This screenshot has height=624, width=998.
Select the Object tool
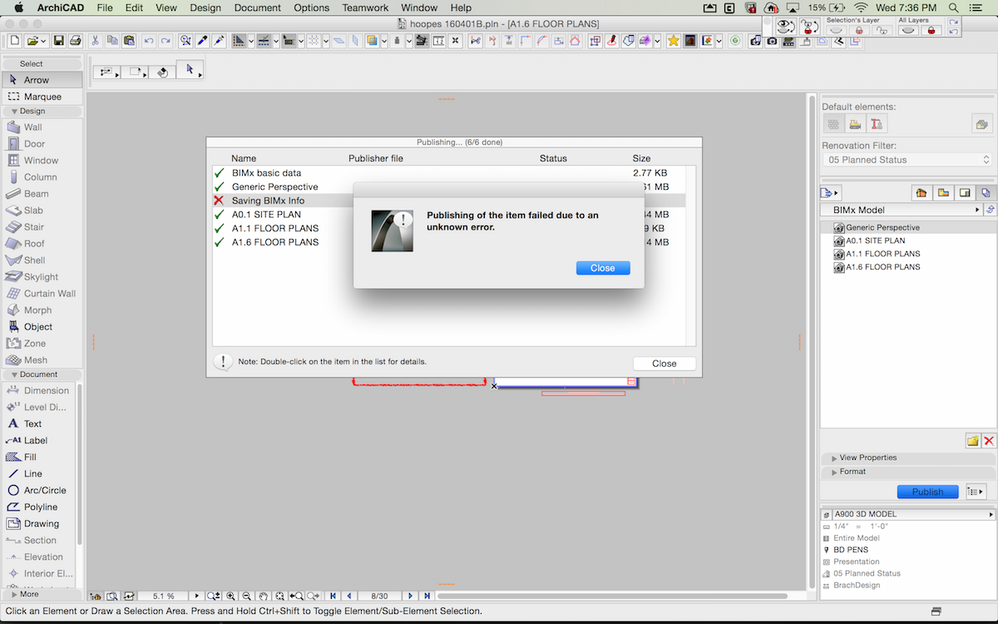(42, 327)
